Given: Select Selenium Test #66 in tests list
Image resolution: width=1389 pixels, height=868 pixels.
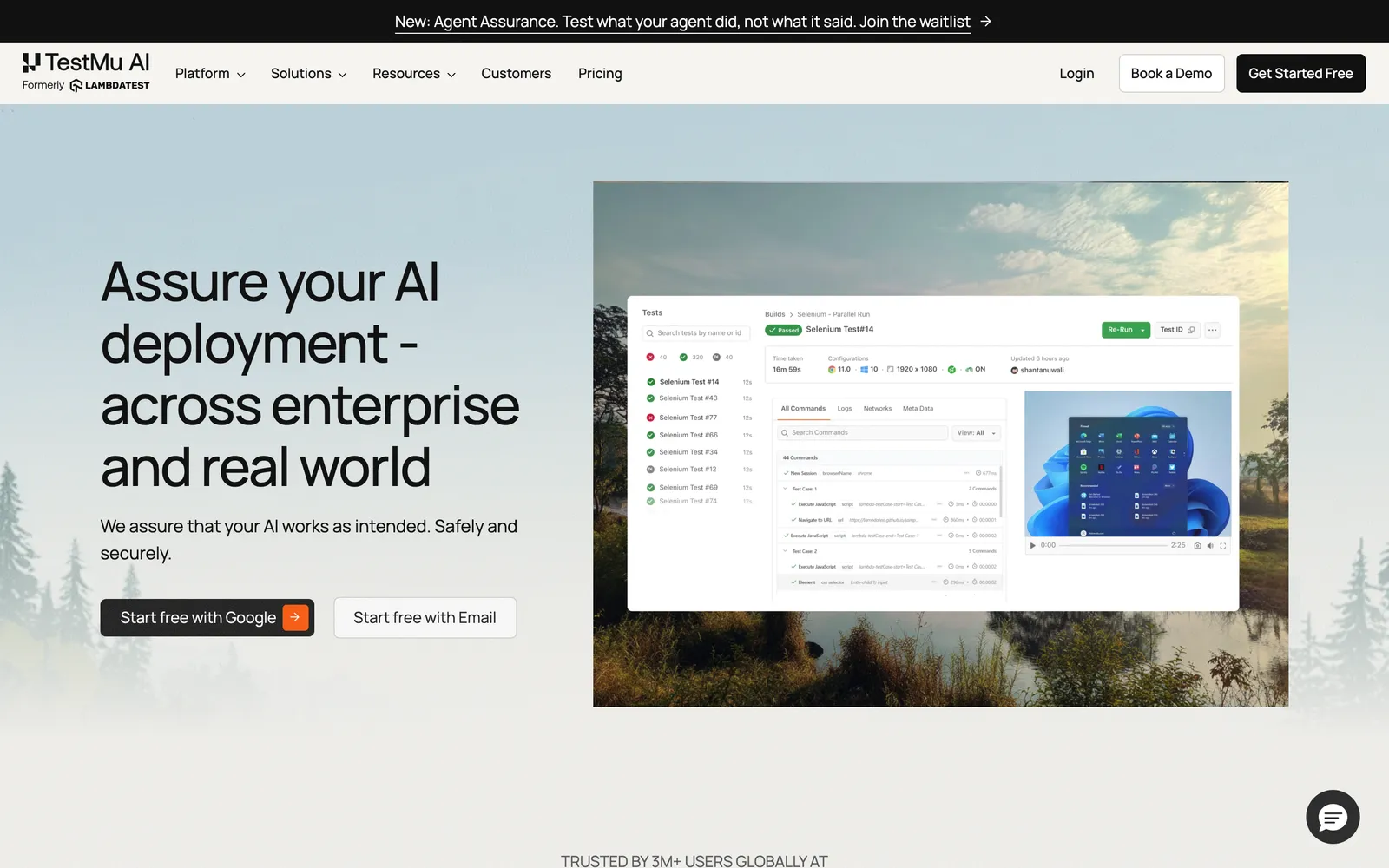Looking at the screenshot, I should (x=699, y=435).
